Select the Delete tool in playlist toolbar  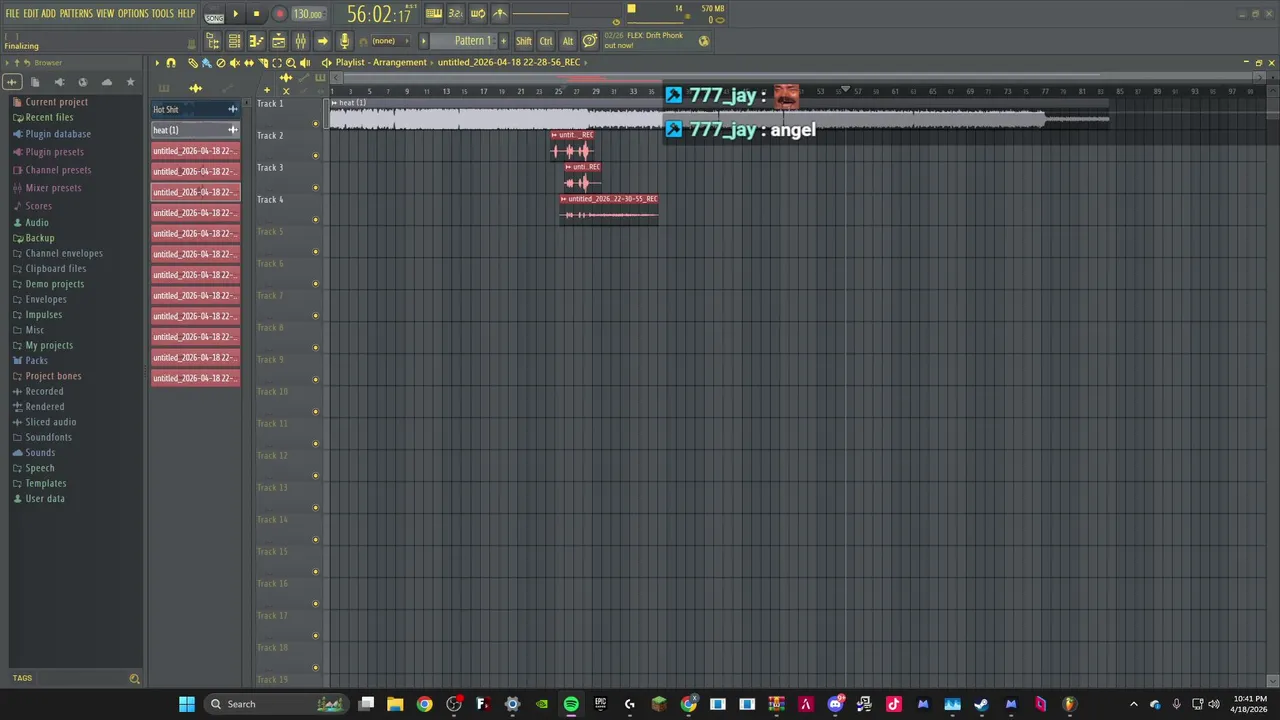click(x=221, y=62)
